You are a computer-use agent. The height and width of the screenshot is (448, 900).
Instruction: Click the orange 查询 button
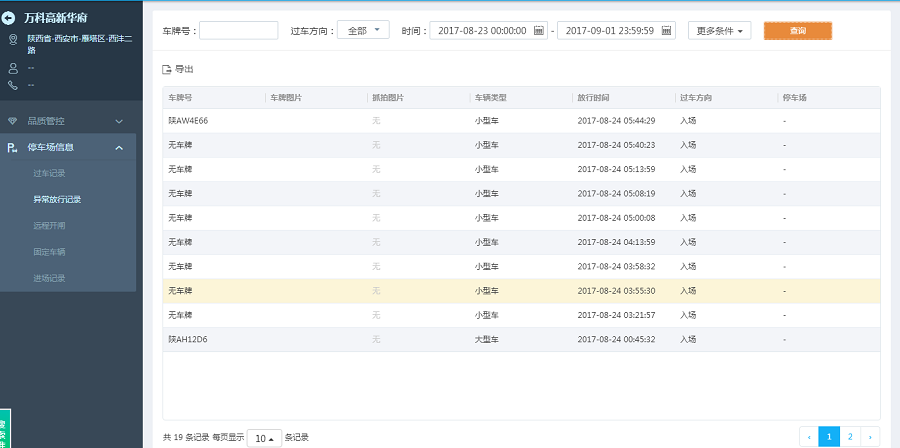(797, 30)
